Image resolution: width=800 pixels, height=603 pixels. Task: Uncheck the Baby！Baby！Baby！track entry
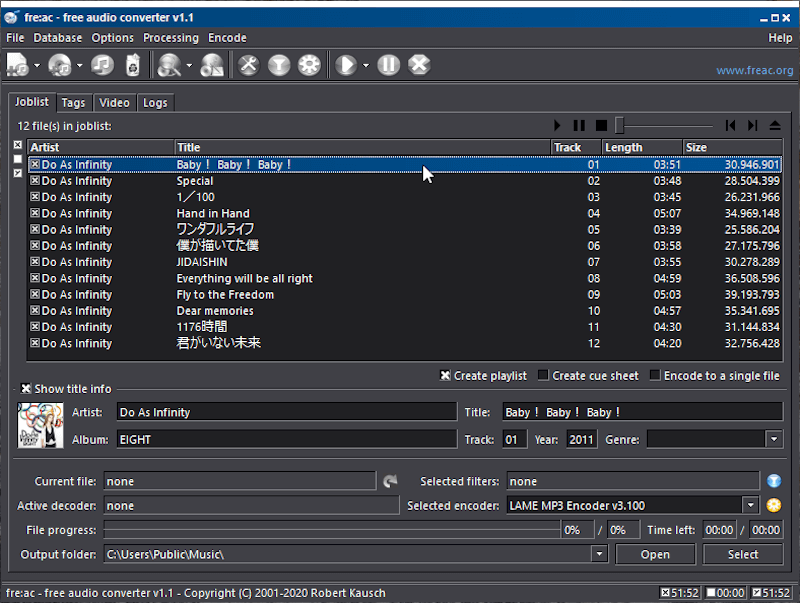(x=34, y=164)
